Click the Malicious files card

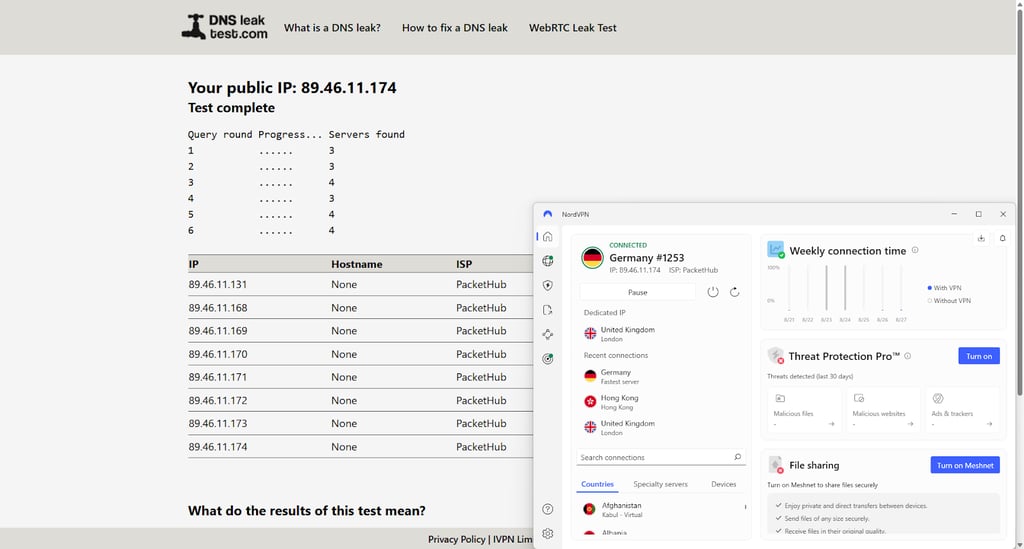click(804, 410)
